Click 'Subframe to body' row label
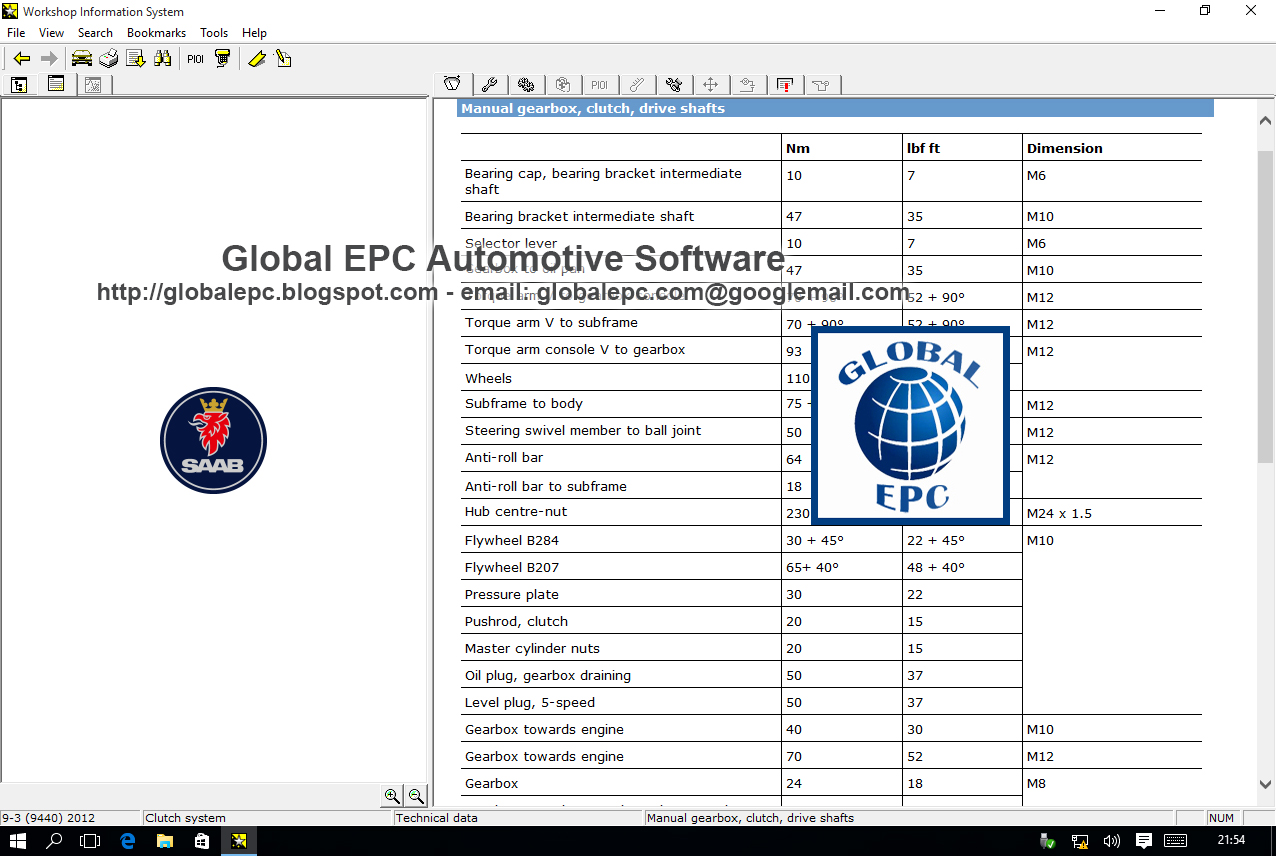Image resolution: width=1276 pixels, height=856 pixels. coord(524,403)
